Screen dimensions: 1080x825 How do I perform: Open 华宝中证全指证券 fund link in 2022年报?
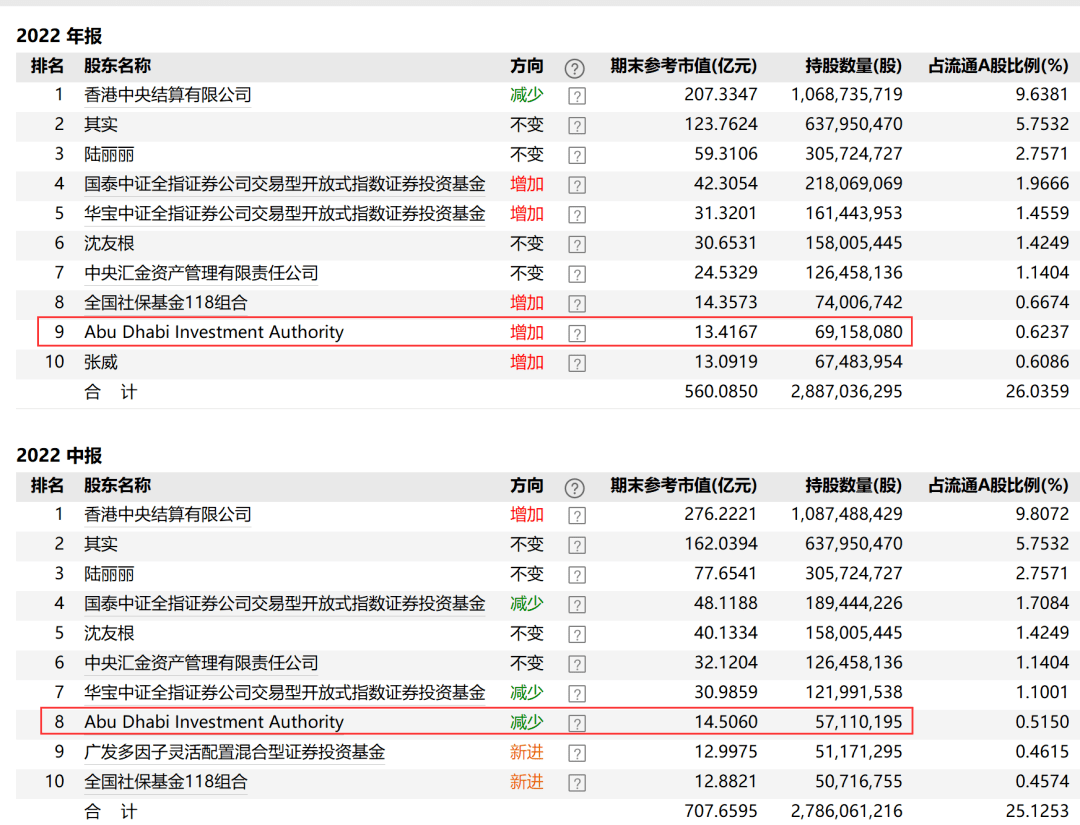(x=284, y=213)
